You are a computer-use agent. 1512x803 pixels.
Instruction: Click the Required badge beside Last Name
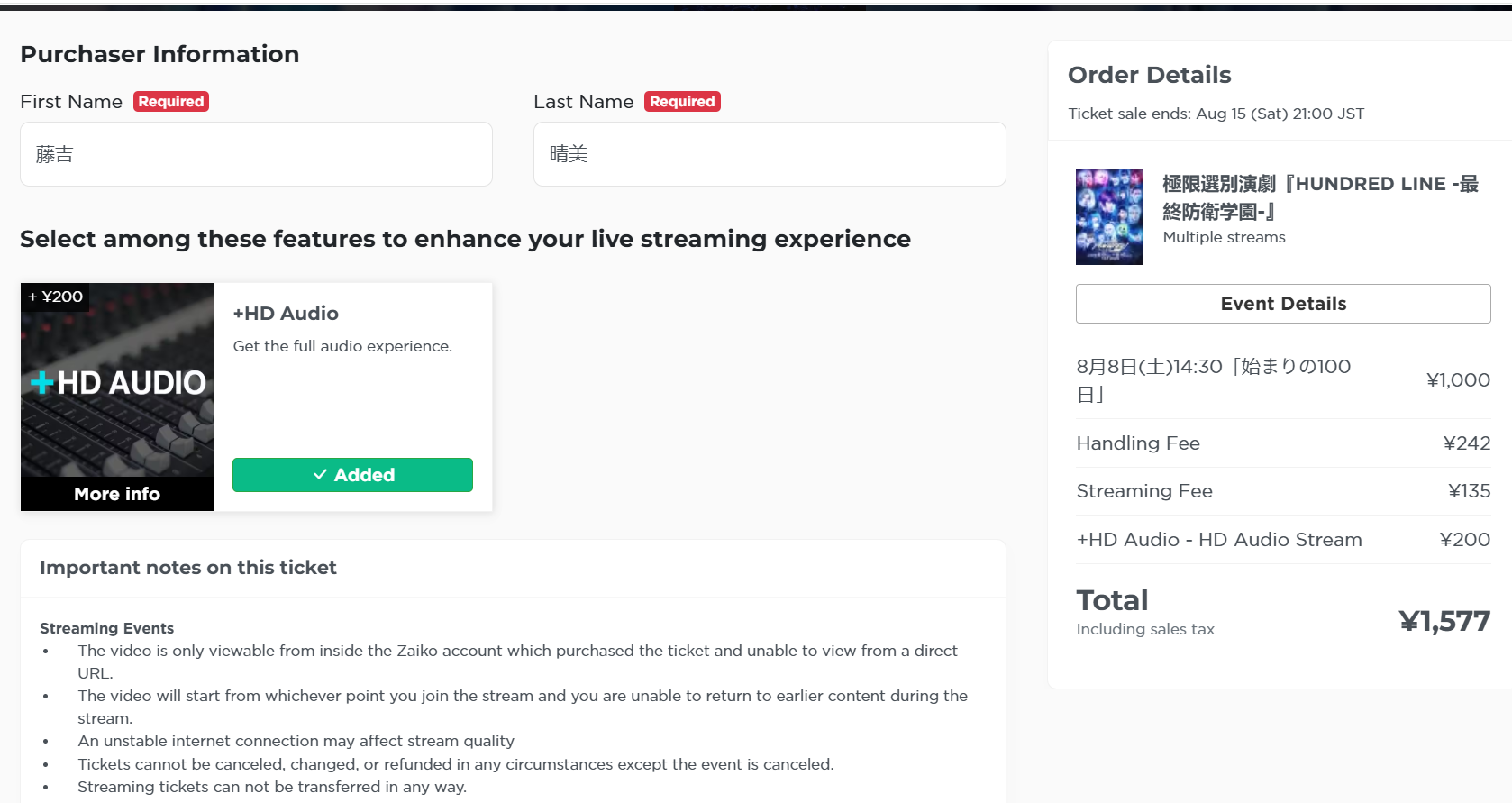coord(682,102)
